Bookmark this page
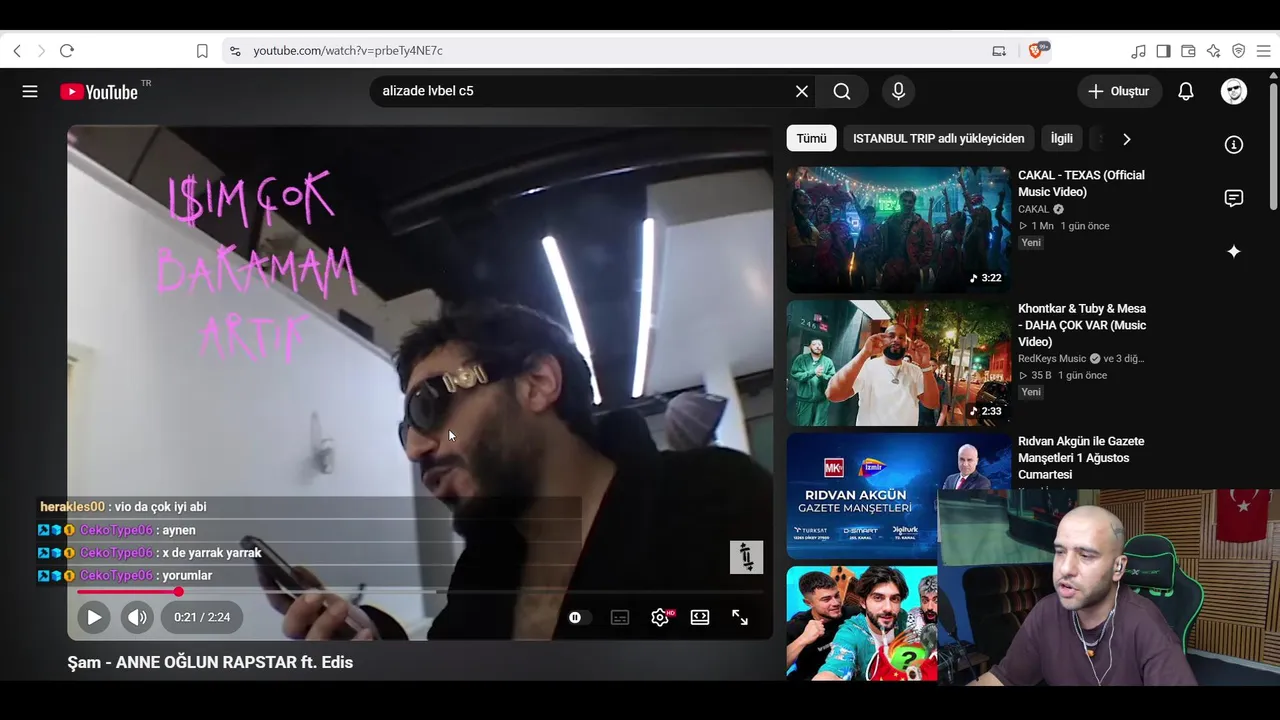1280x720 pixels. coord(202,51)
